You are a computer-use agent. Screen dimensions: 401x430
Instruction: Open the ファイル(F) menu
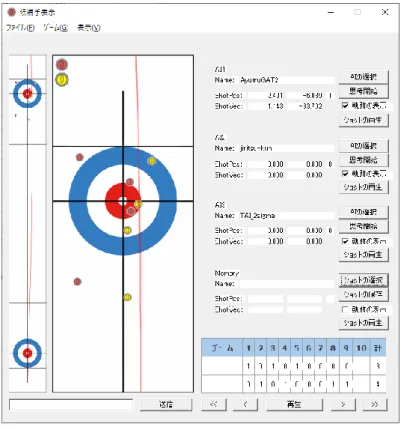coord(20,28)
